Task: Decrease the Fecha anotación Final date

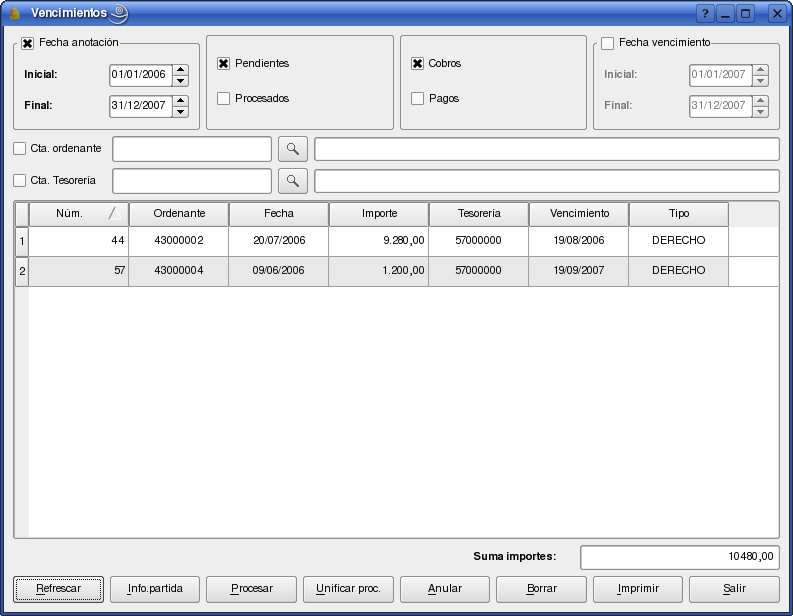Action: click(181, 112)
